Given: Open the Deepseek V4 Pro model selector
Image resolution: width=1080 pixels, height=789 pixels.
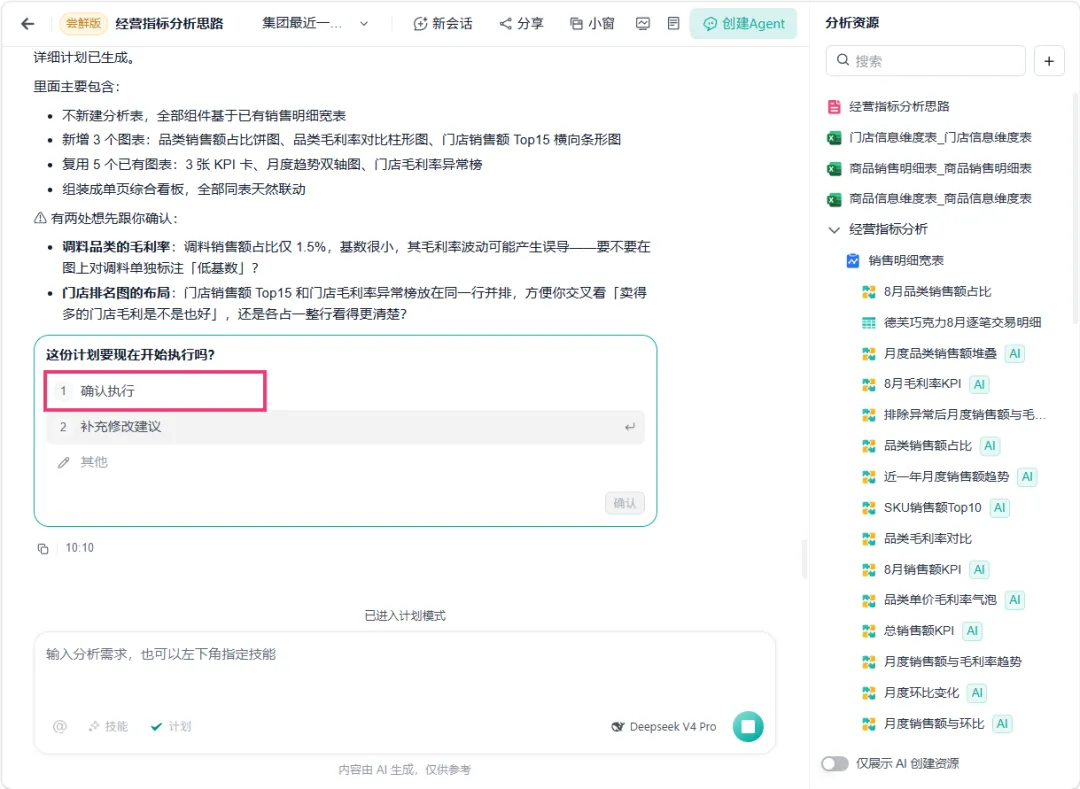Looking at the screenshot, I should pyautogui.click(x=664, y=726).
